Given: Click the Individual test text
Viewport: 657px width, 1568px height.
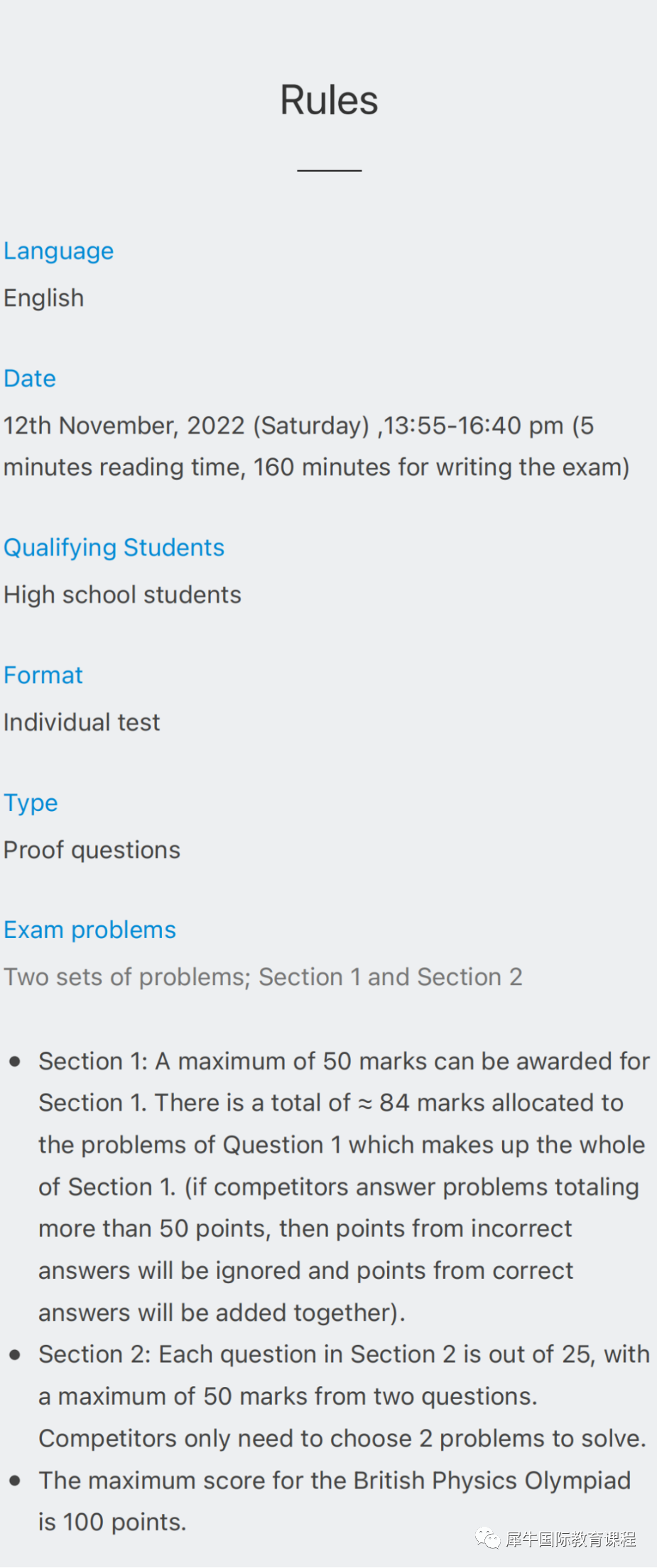Looking at the screenshot, I should [x=82, y=723].
